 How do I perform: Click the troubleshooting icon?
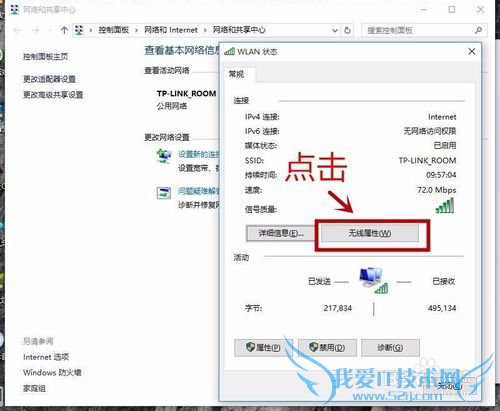(x=164, y=193)
